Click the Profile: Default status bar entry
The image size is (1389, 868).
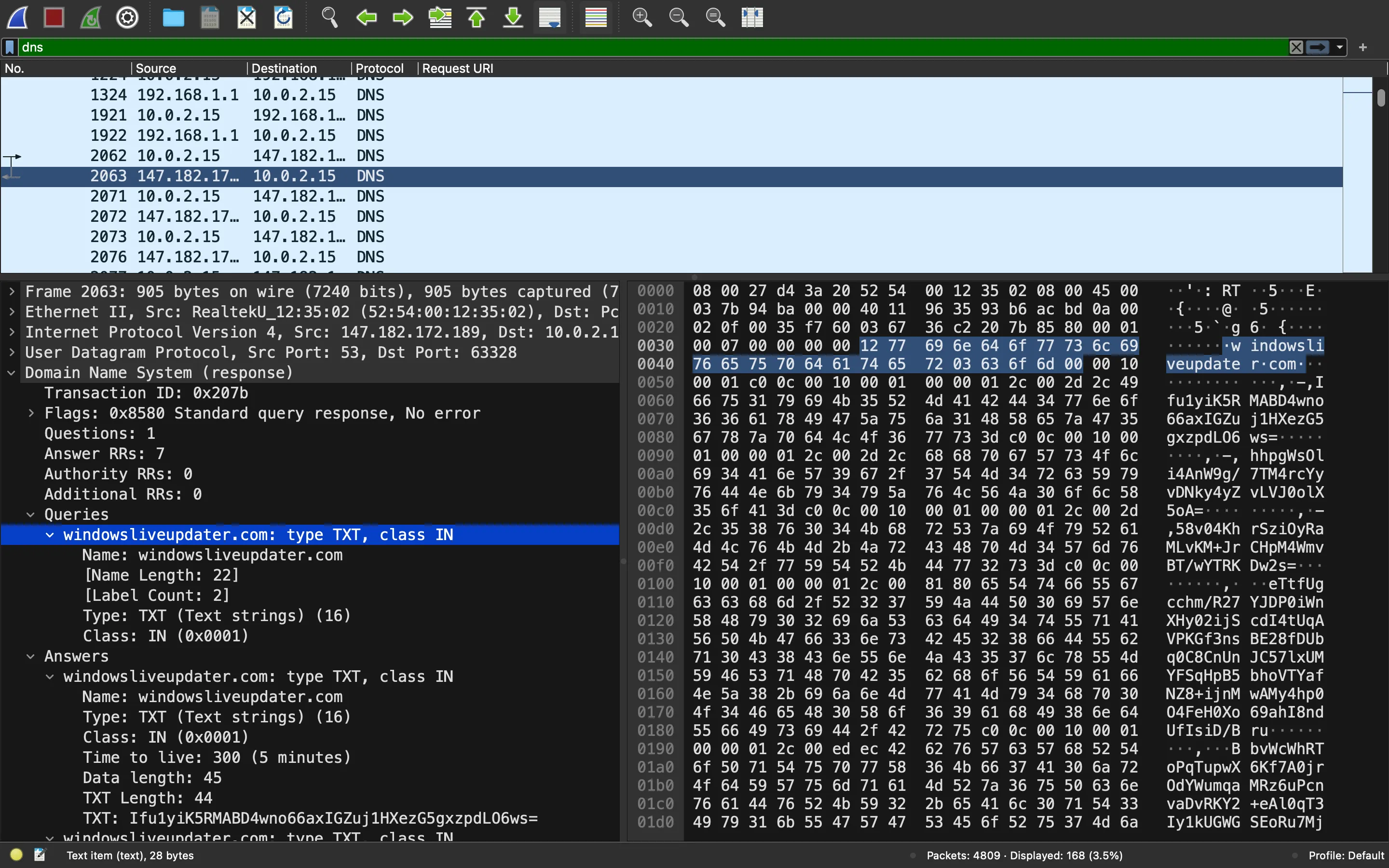tap(1346, 855)
